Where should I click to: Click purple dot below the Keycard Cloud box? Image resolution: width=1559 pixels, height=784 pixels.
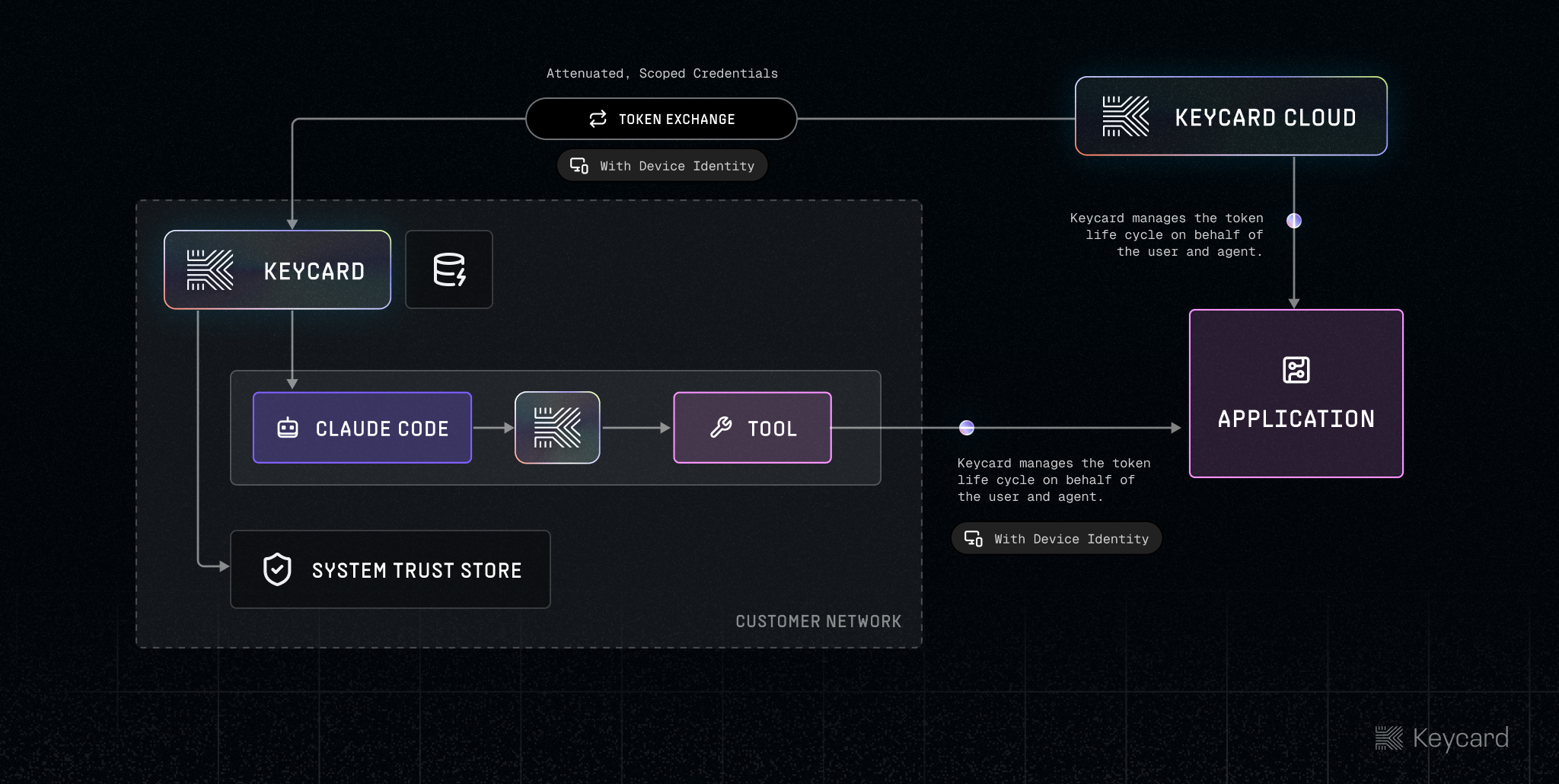1293,221
